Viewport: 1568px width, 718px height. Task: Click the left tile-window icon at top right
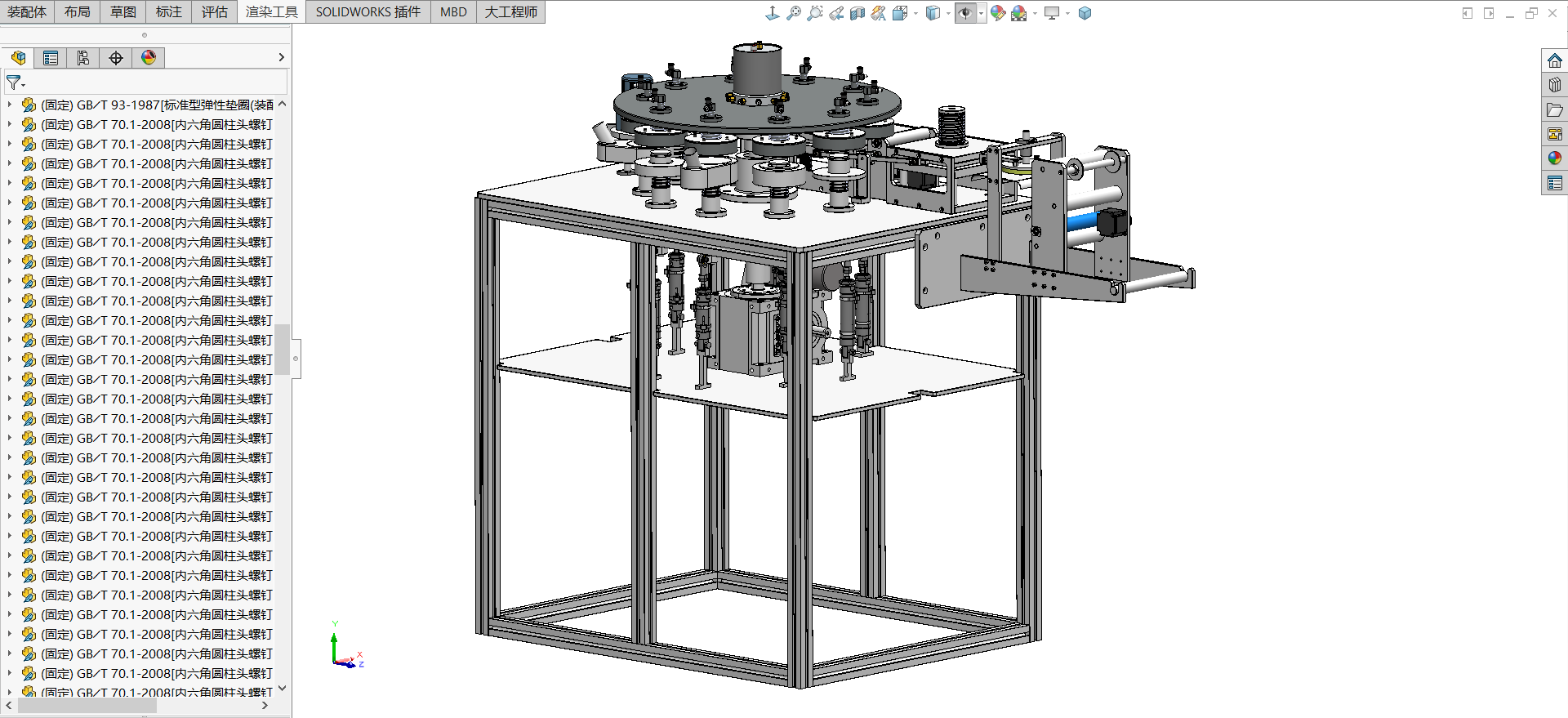click(1468, 13)
